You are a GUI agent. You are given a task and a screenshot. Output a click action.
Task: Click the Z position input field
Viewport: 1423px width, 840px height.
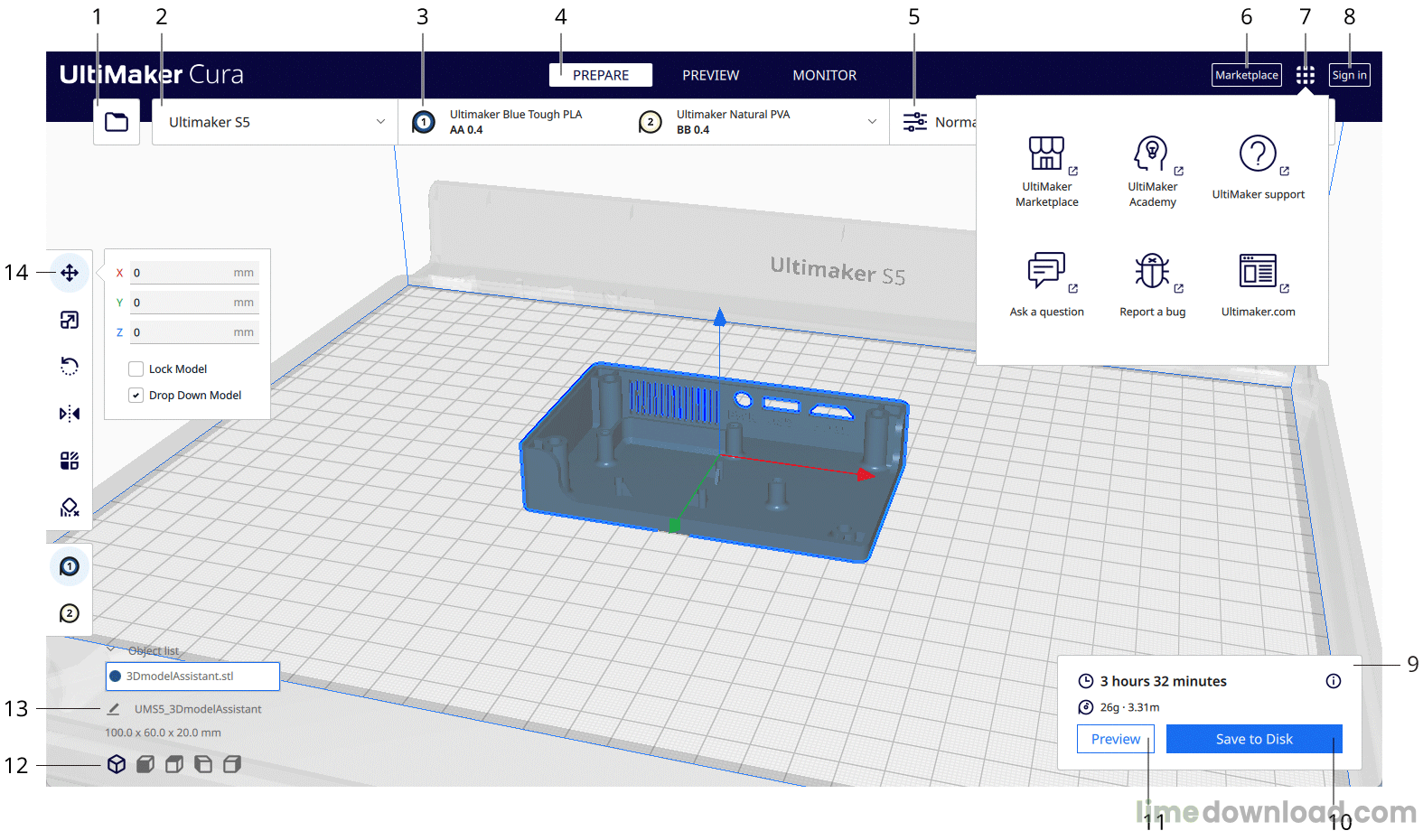[x=194, y=332]
